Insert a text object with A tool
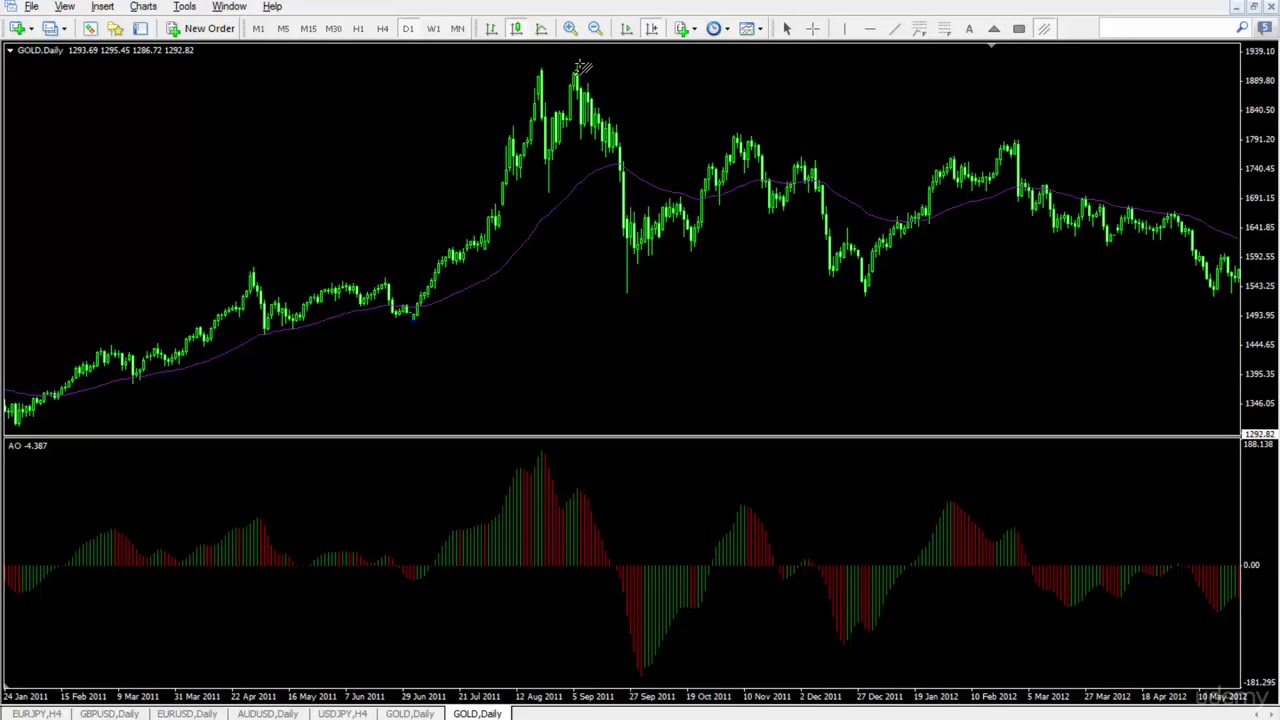Viewport: 1280px width, 720px height. pos(969,29)
